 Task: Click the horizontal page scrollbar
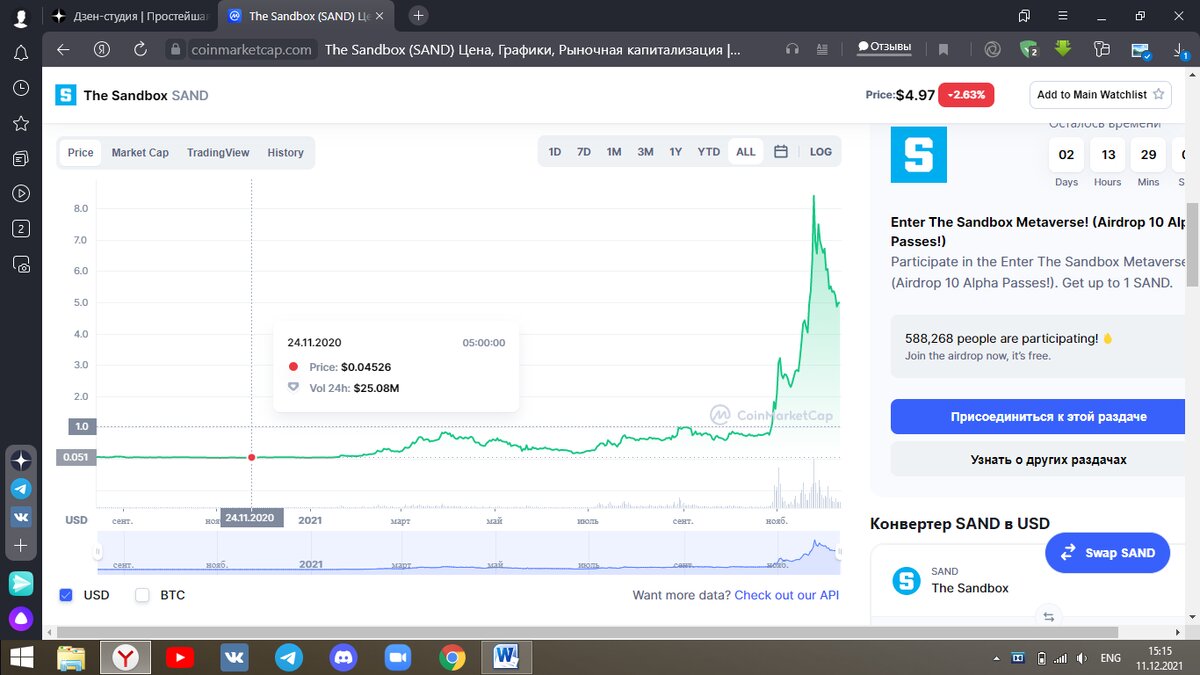(587, 632)
